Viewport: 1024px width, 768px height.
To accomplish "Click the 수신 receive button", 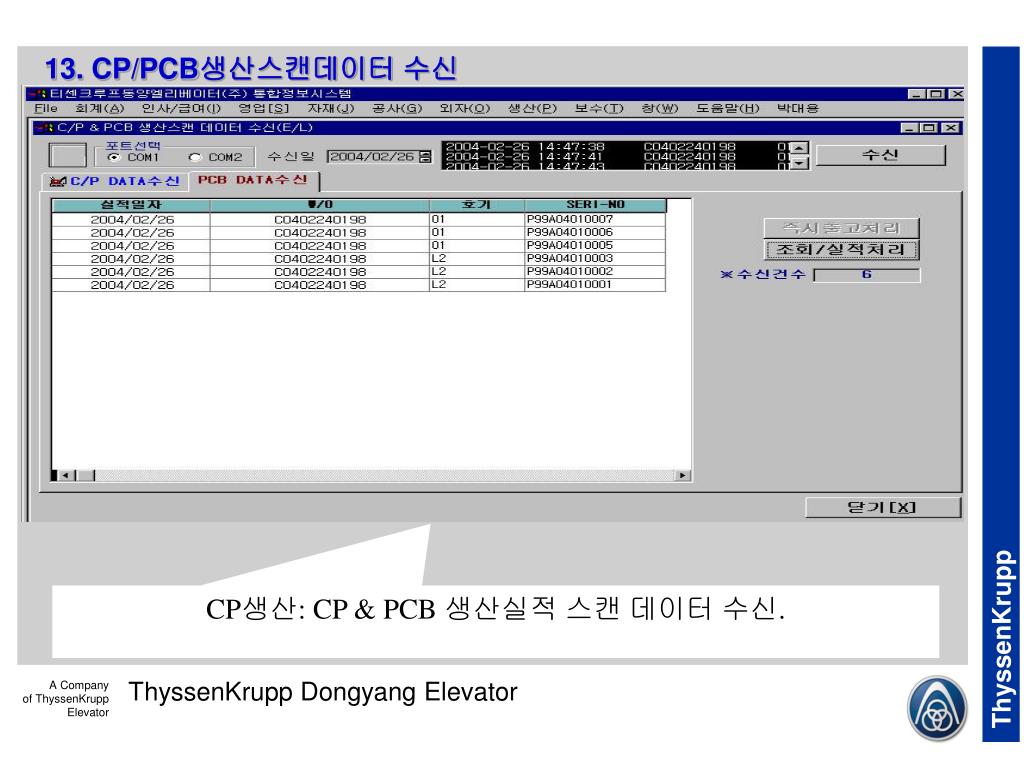I will click(x=880, y=155).
